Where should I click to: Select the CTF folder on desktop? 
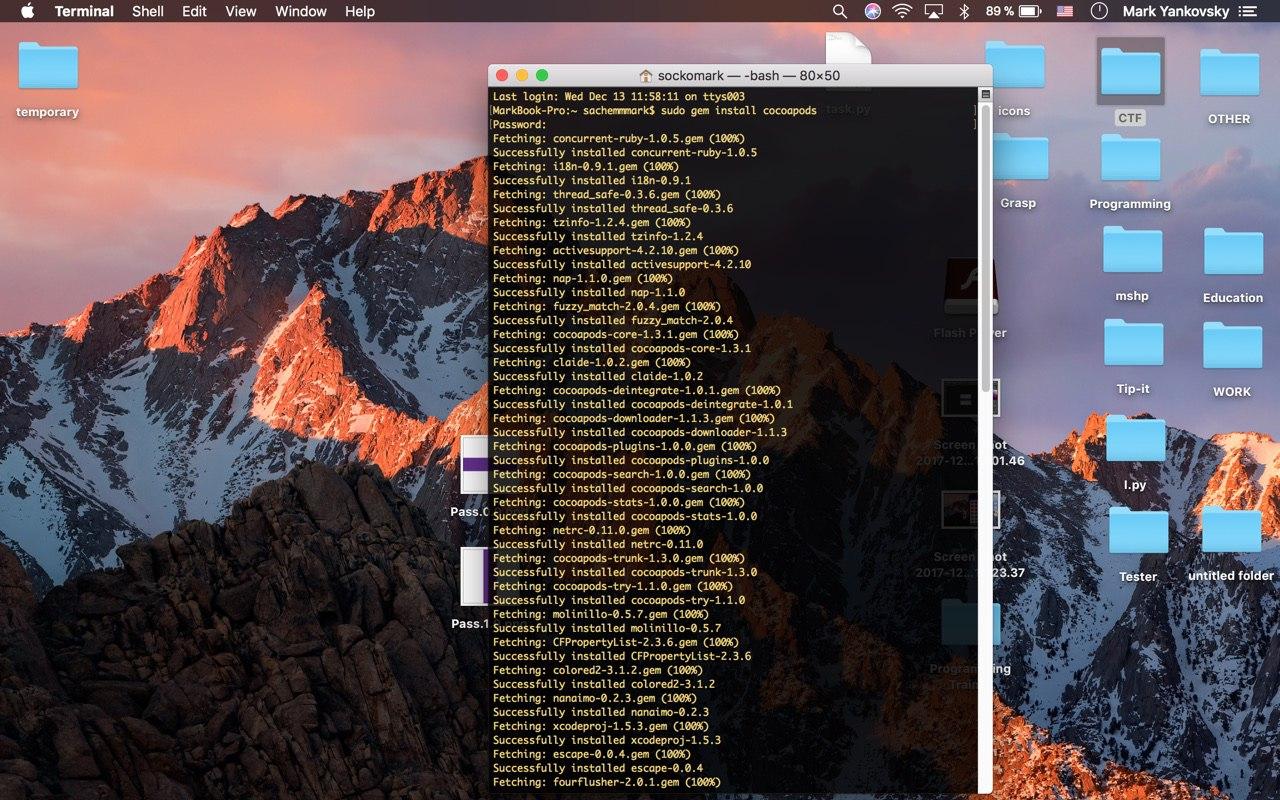pos(1130,71)
